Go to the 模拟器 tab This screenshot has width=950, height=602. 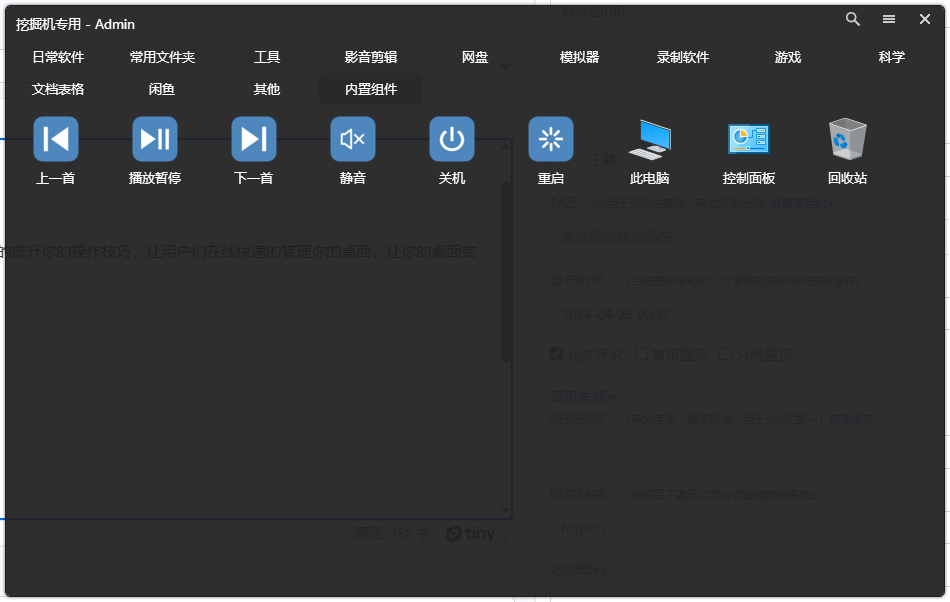[580, 57]
